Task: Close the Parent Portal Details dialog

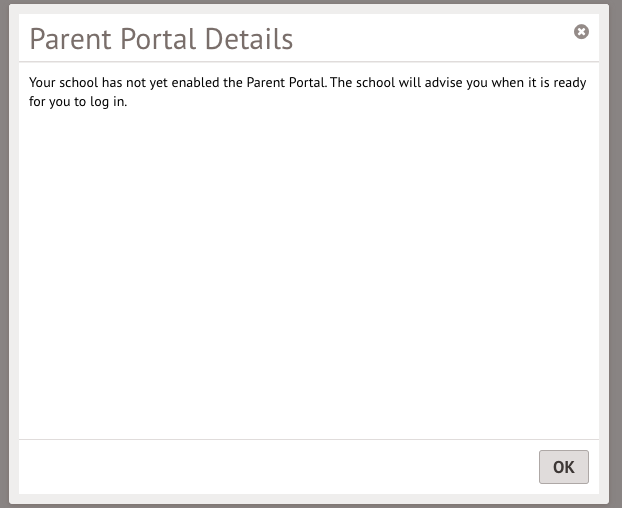Action: 581,32
